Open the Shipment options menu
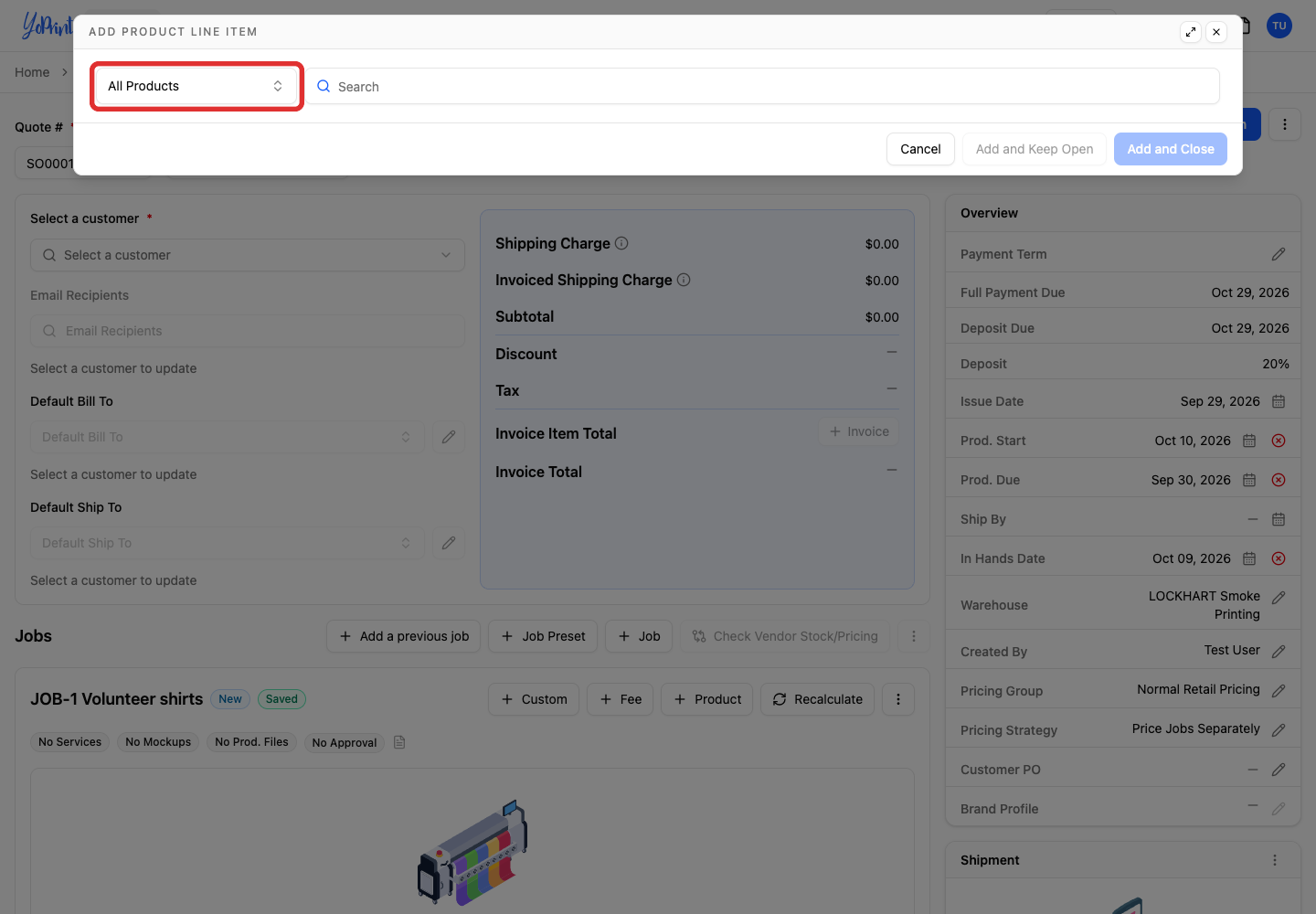Screen dimensions: 1316x914 click(1275, 860)
